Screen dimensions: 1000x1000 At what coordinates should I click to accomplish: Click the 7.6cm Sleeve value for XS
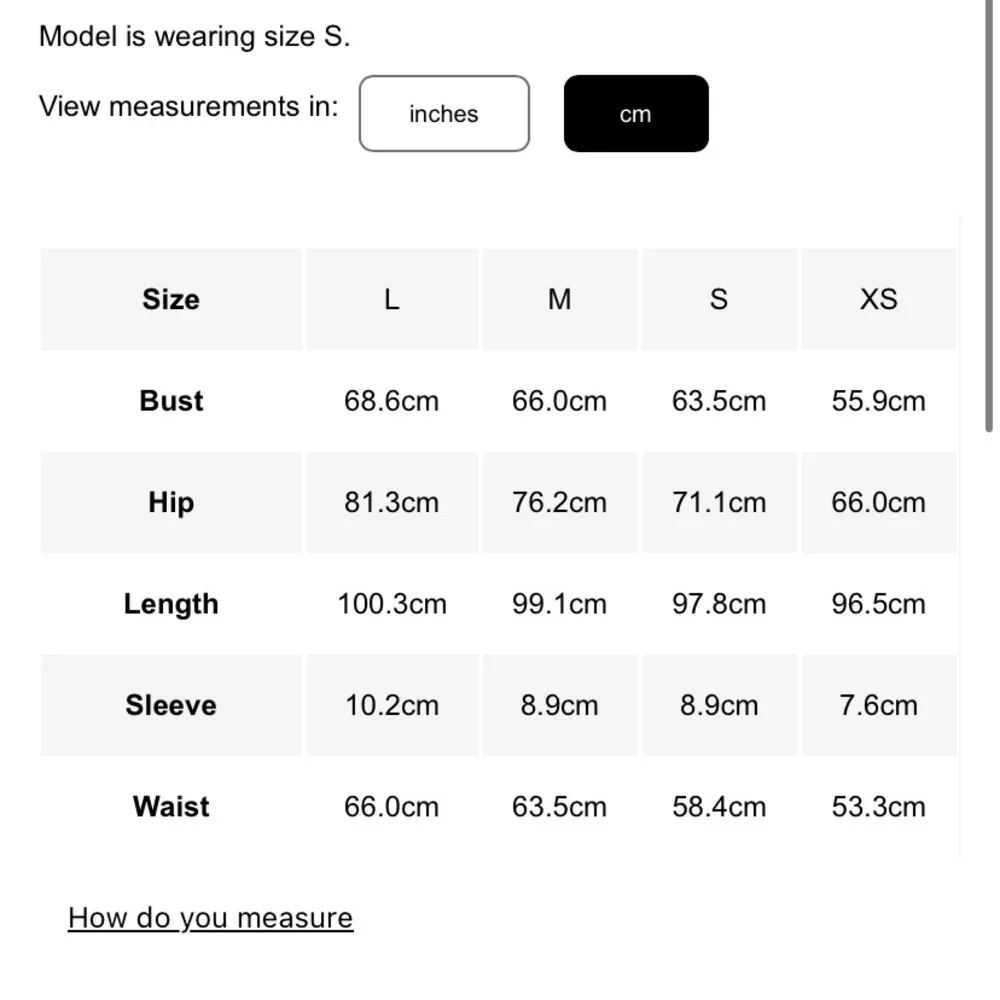pos(879,705)
